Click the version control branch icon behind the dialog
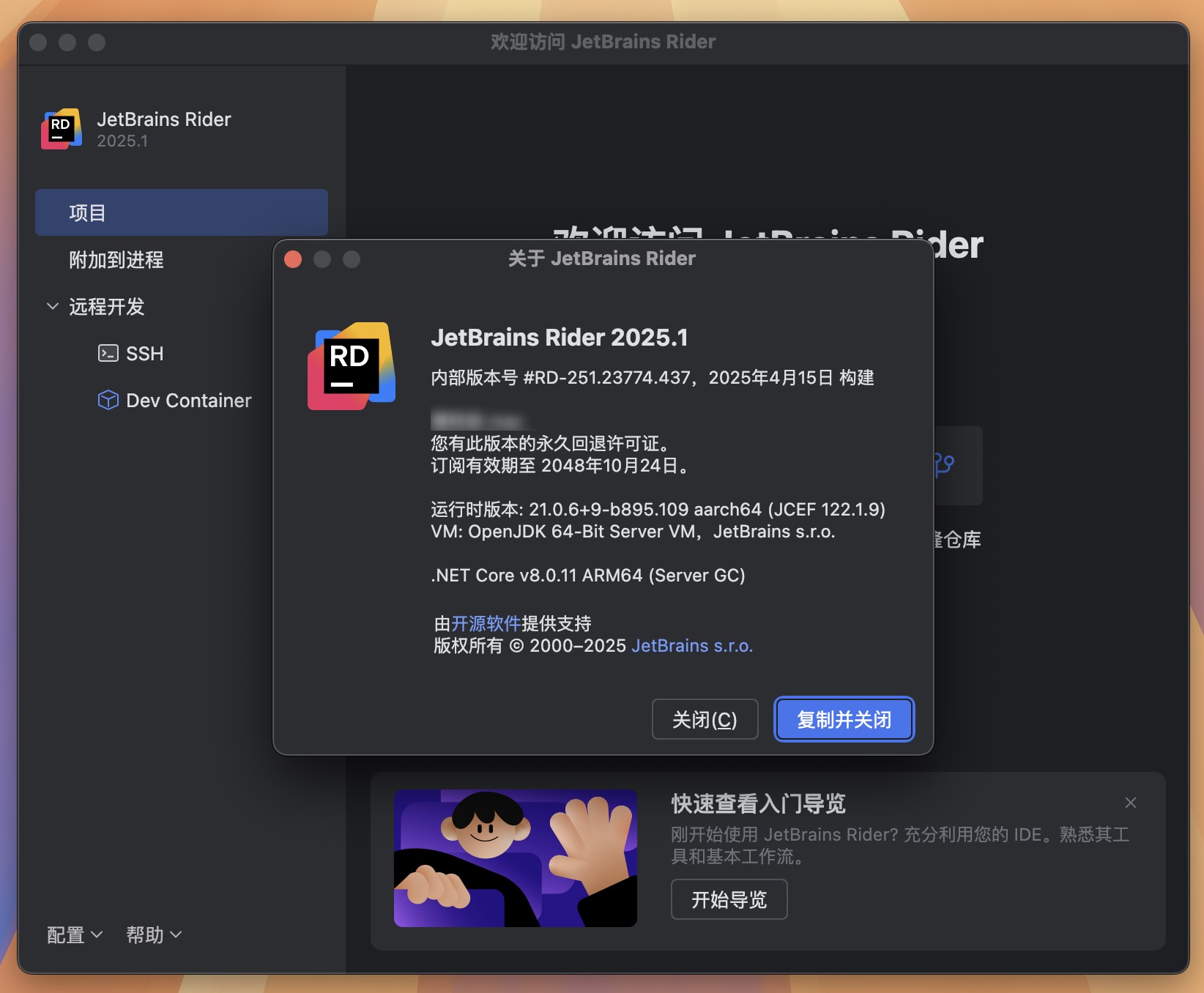The width and height of the screenshot is (1204, 993). click(x=945, y=464)
